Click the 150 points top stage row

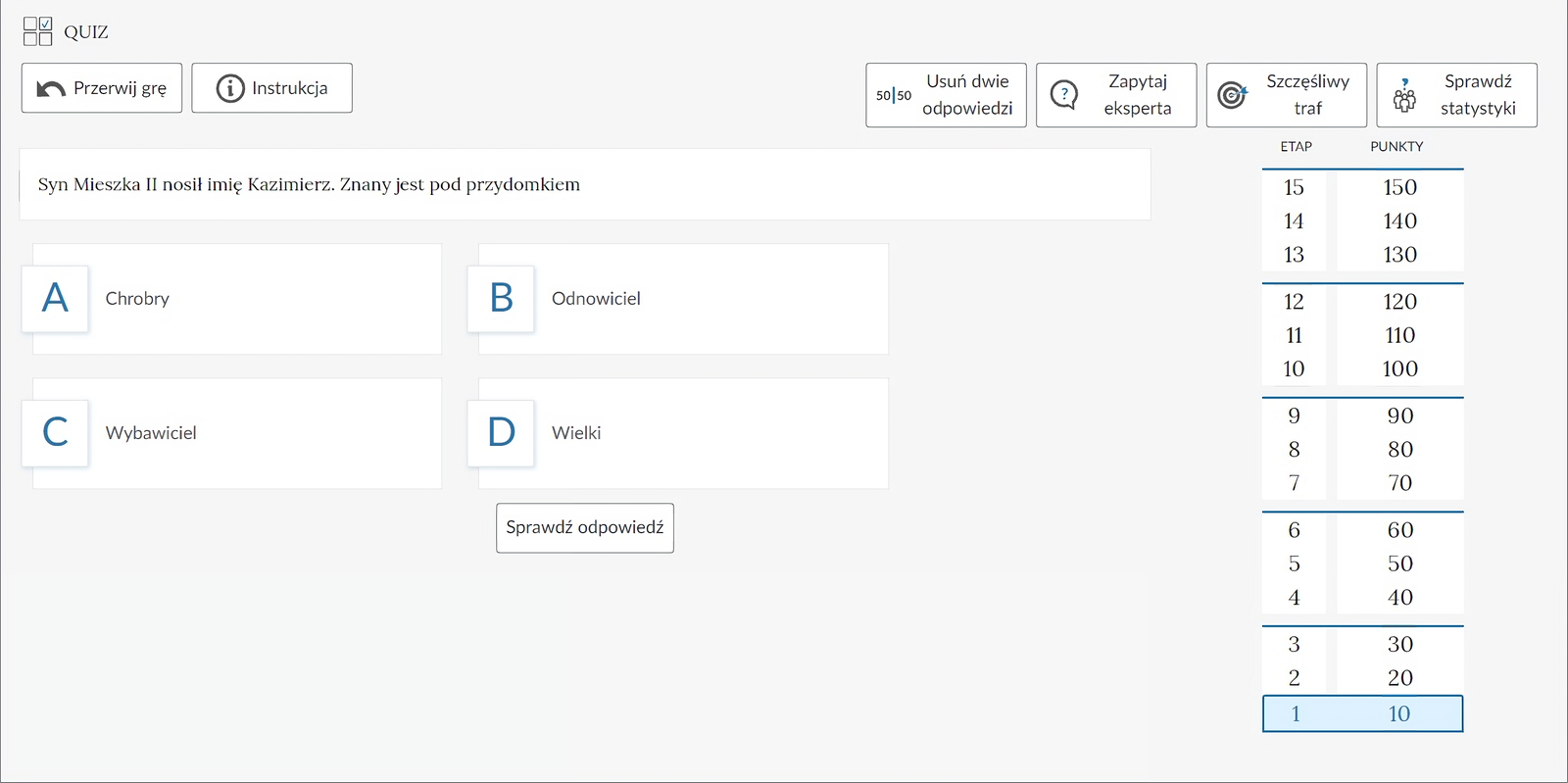[1362, 187]
